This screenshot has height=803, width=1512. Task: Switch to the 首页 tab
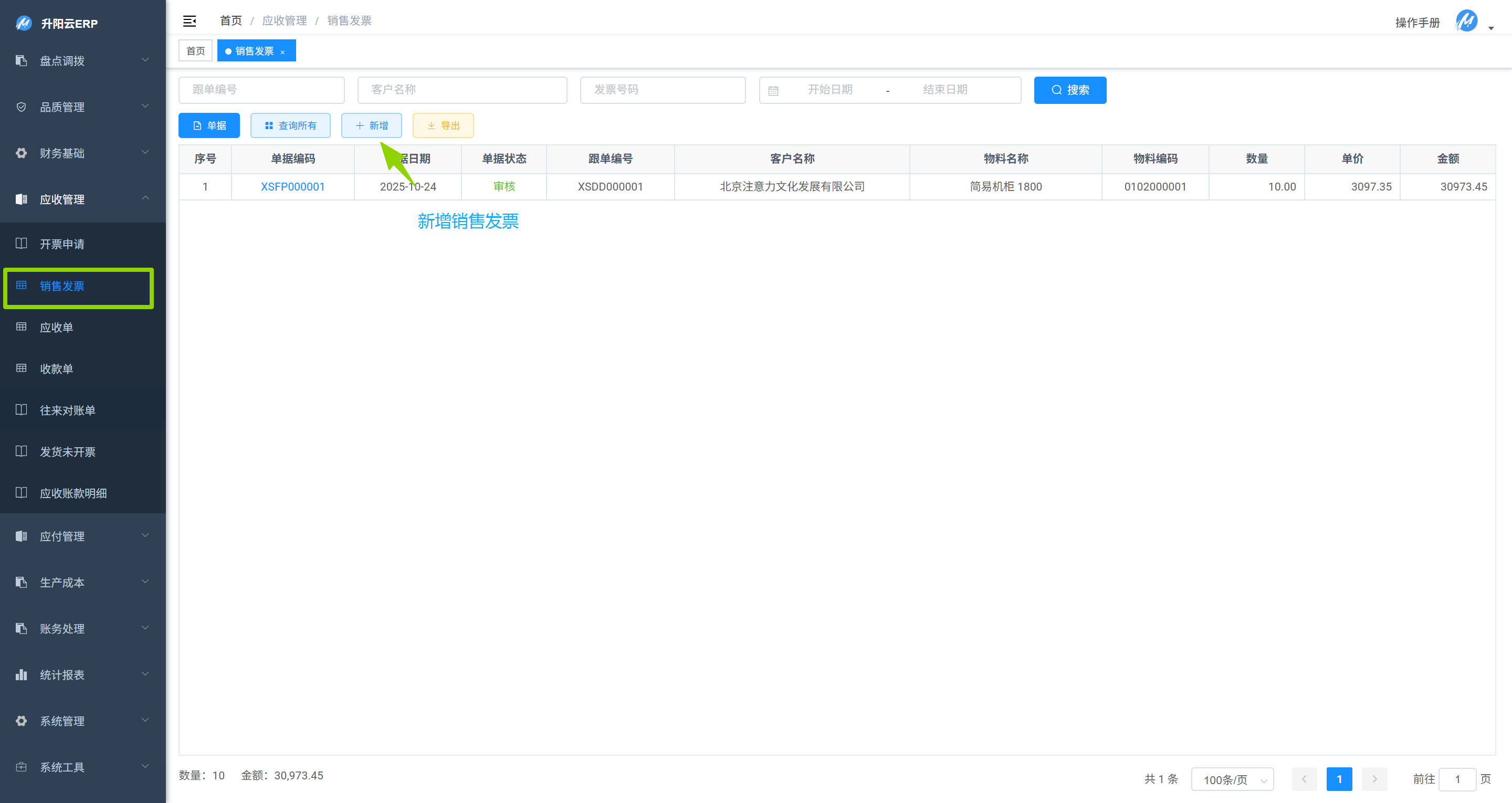195,50
